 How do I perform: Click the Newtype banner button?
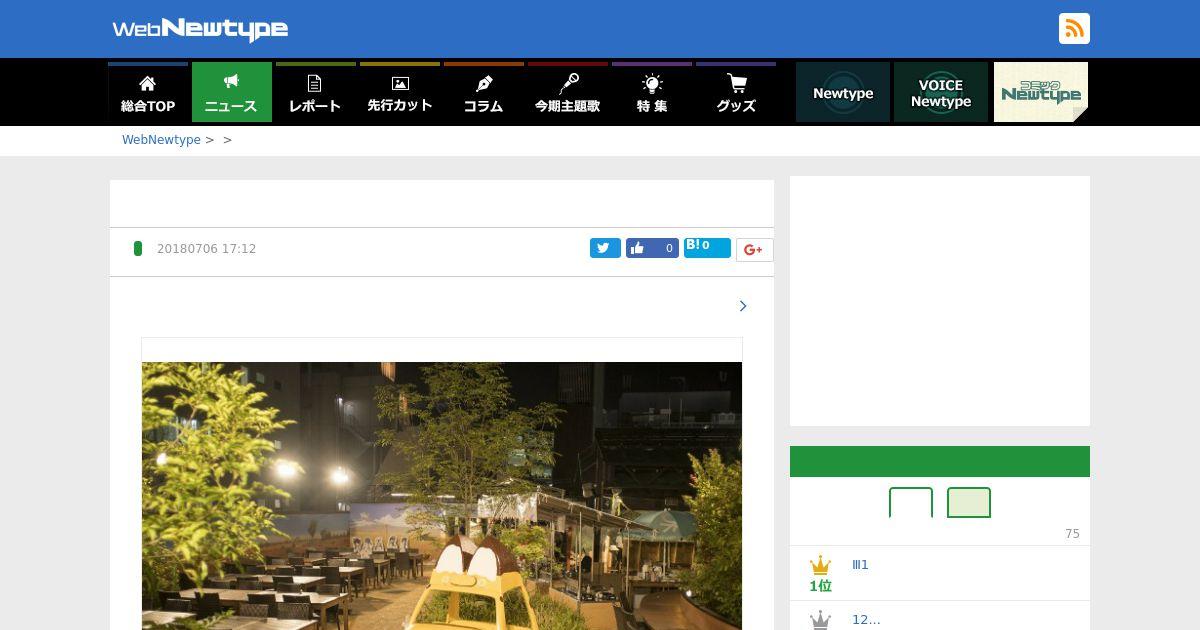coord(843,92)
